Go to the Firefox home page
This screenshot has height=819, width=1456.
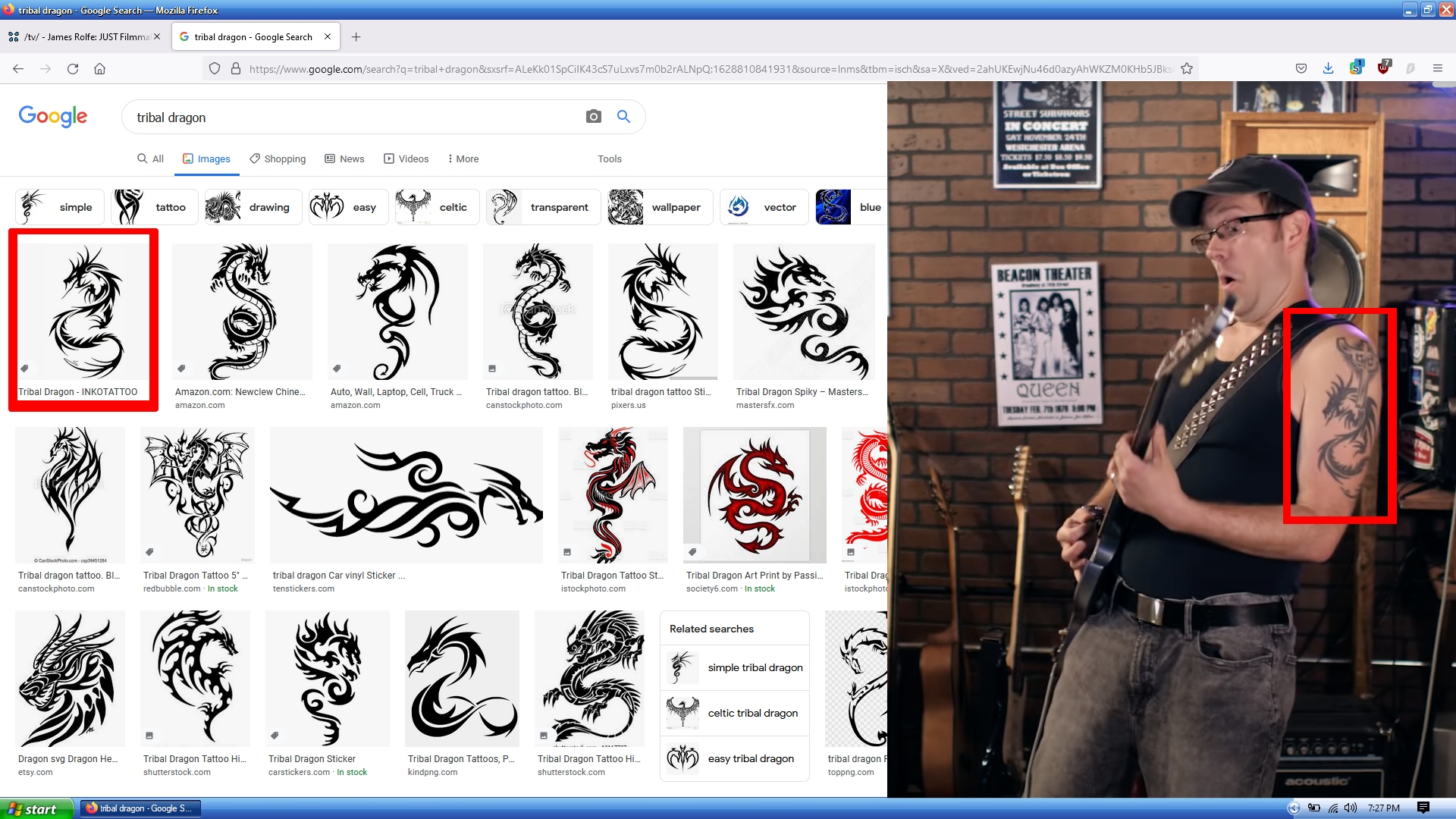click(99, 69)
